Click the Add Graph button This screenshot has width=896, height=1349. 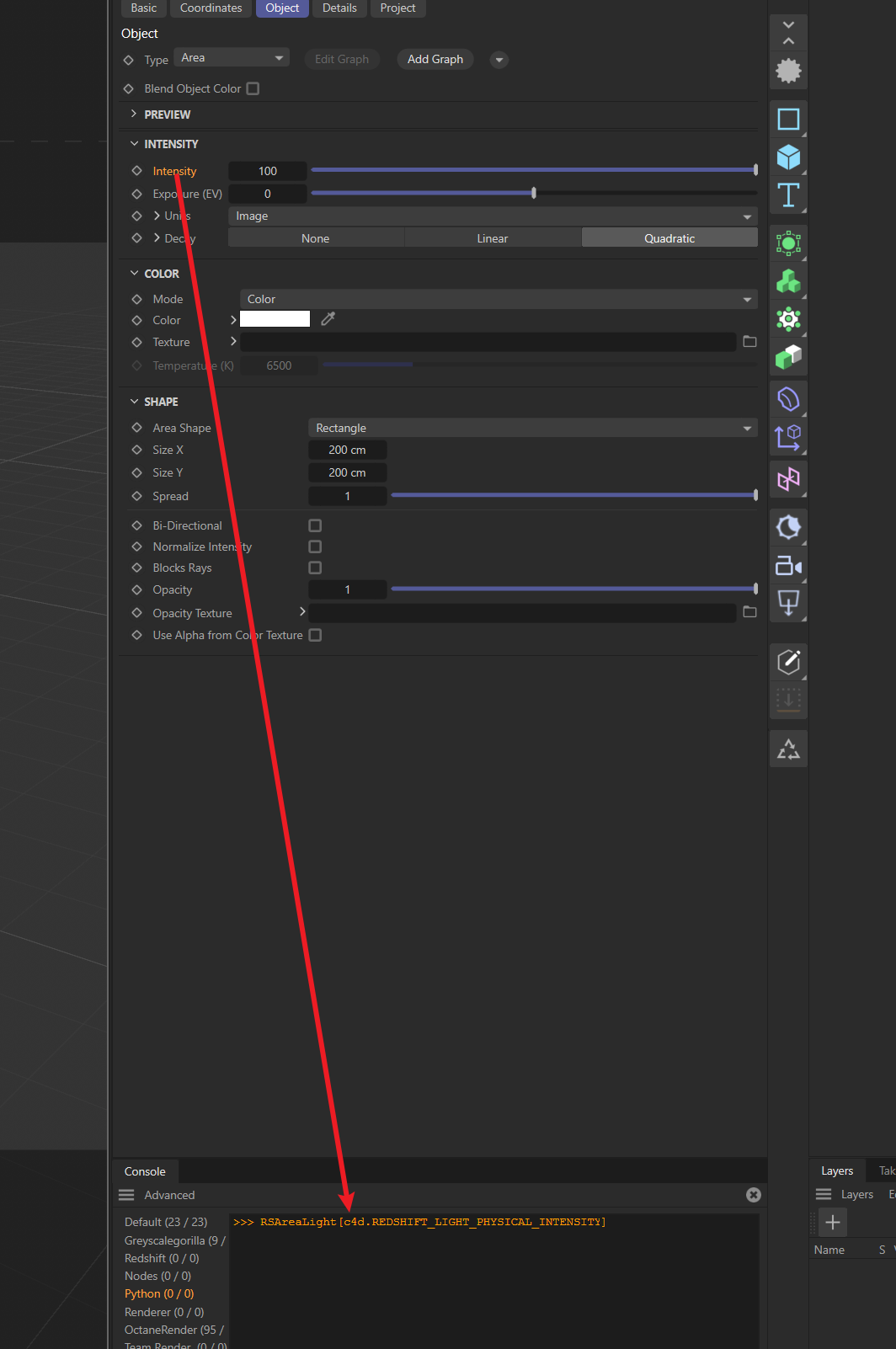coord(435,59)
